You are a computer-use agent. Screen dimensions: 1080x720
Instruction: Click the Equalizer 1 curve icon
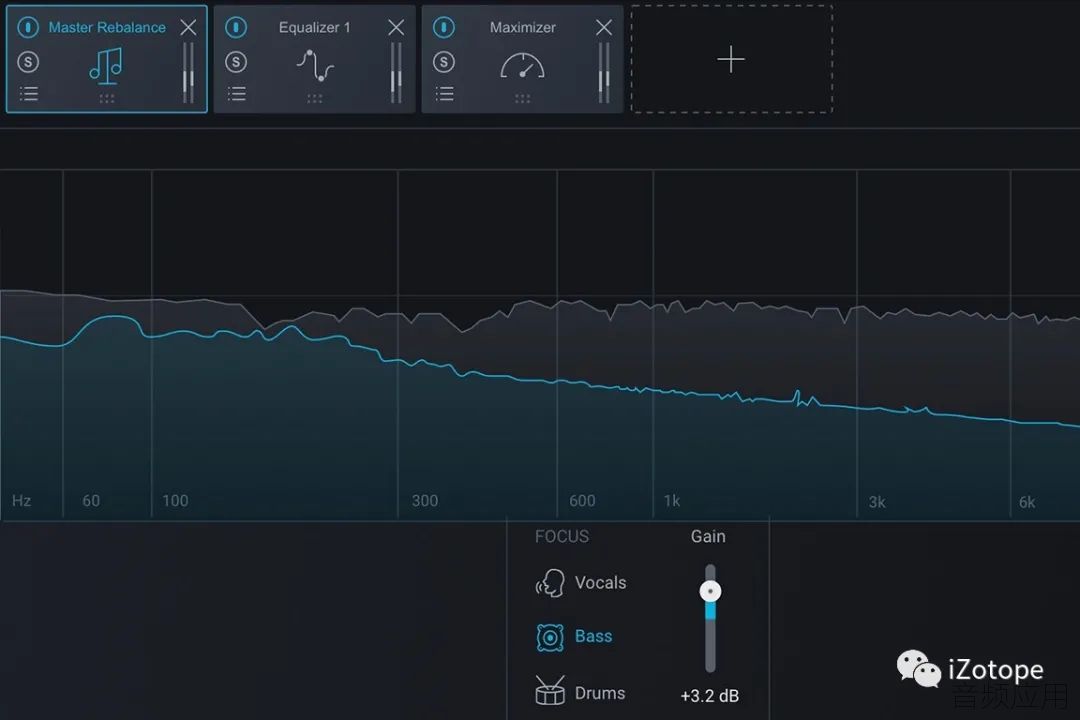[x=315, y=65]
